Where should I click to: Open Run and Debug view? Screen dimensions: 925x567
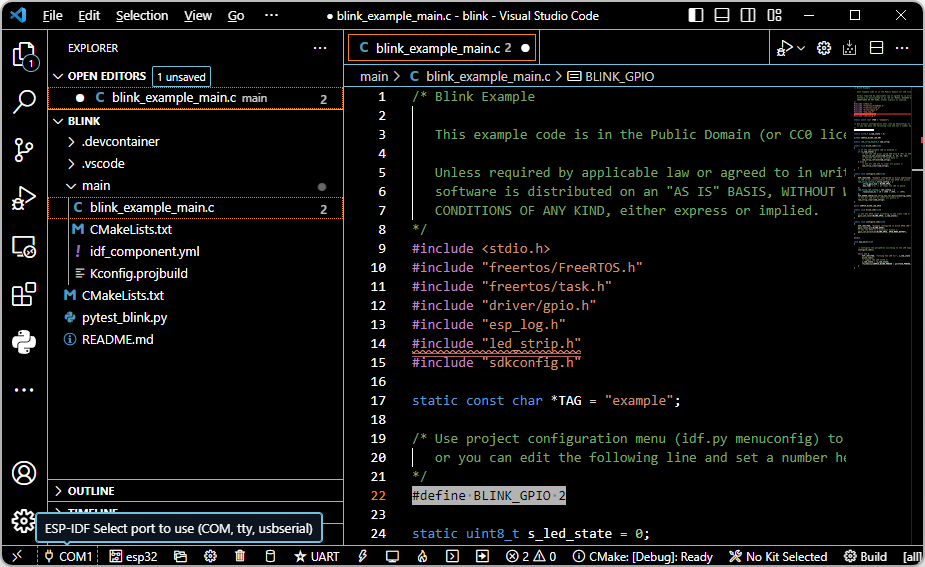[x=24, y=198]
